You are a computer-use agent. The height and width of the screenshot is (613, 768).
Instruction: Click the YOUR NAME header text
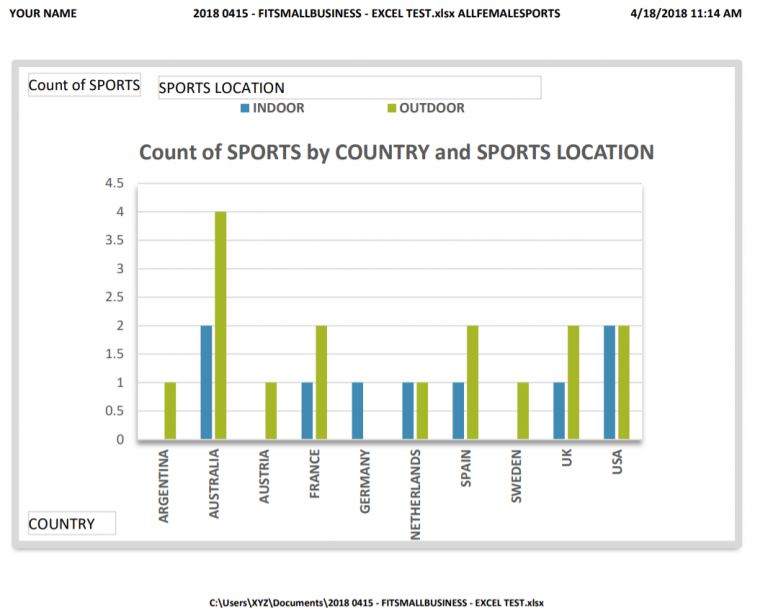point(43,14)
